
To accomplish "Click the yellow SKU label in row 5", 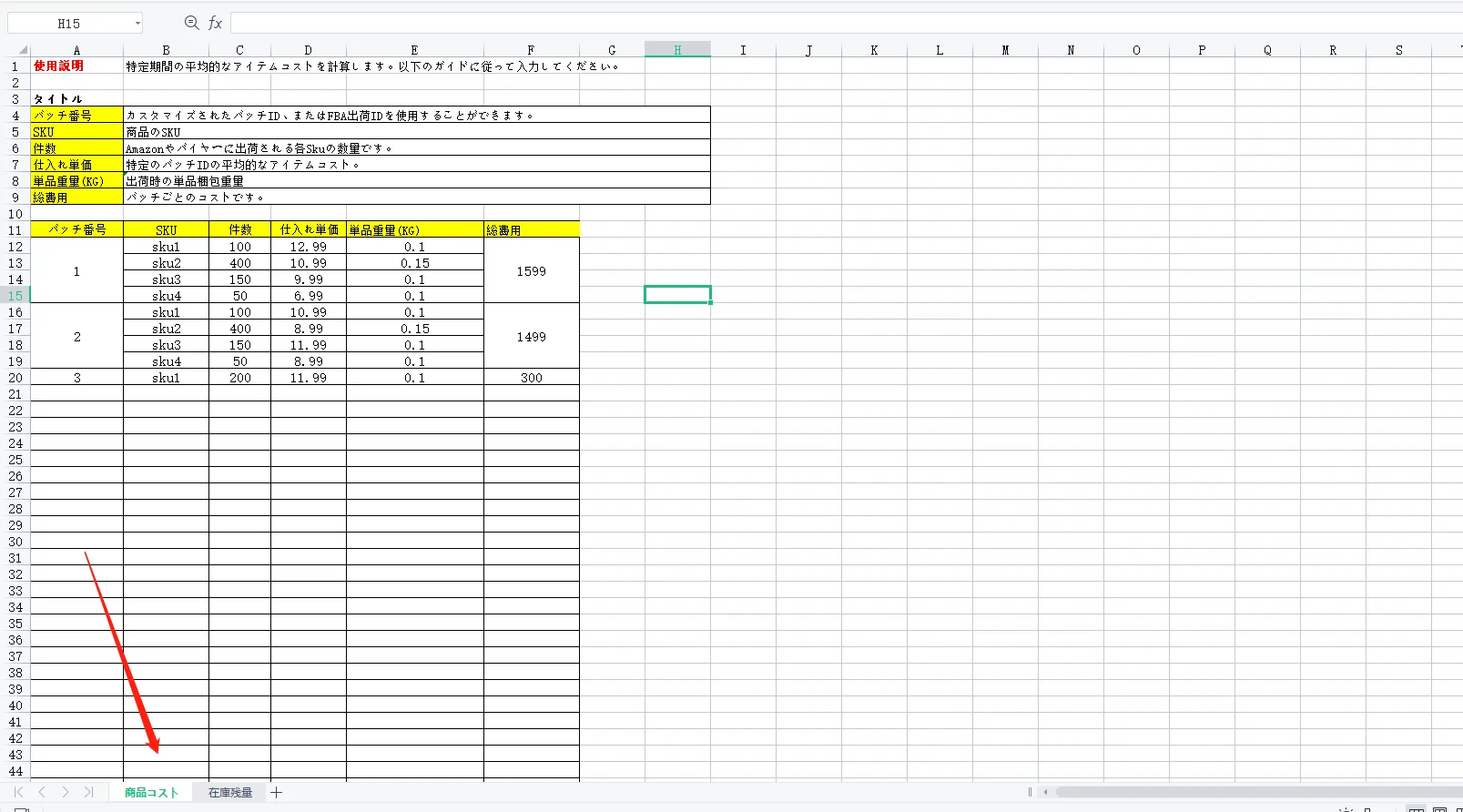I will click(76, 132).
